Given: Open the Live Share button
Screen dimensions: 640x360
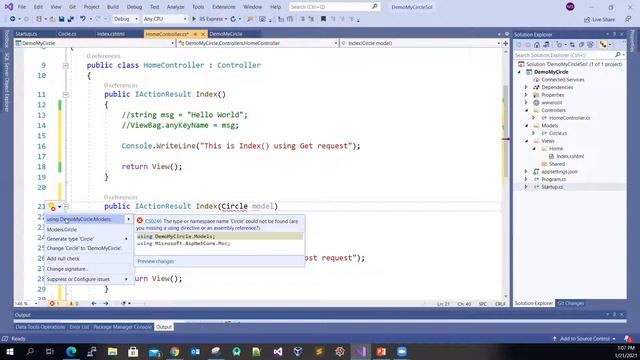Looking at the screenshot, I should point(599,19).
